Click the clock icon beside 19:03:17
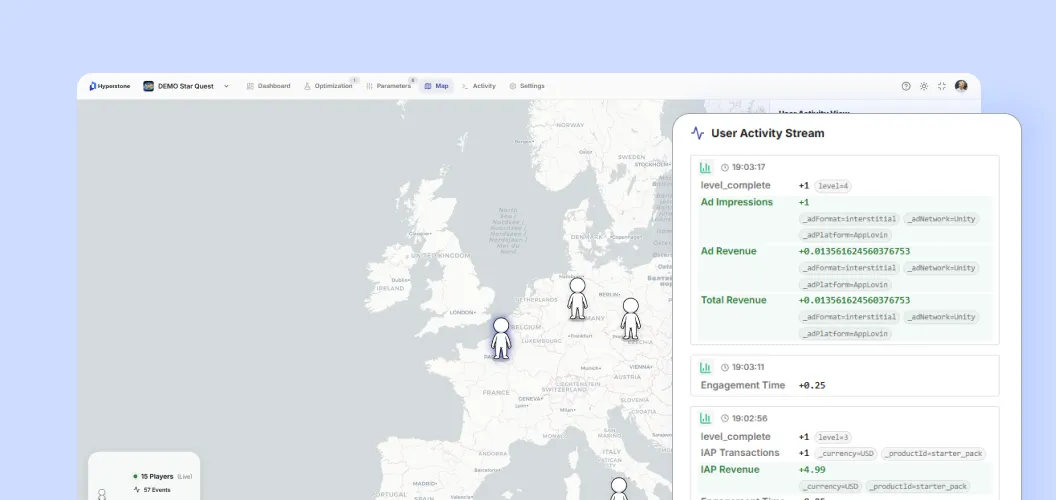 [725, 167]
